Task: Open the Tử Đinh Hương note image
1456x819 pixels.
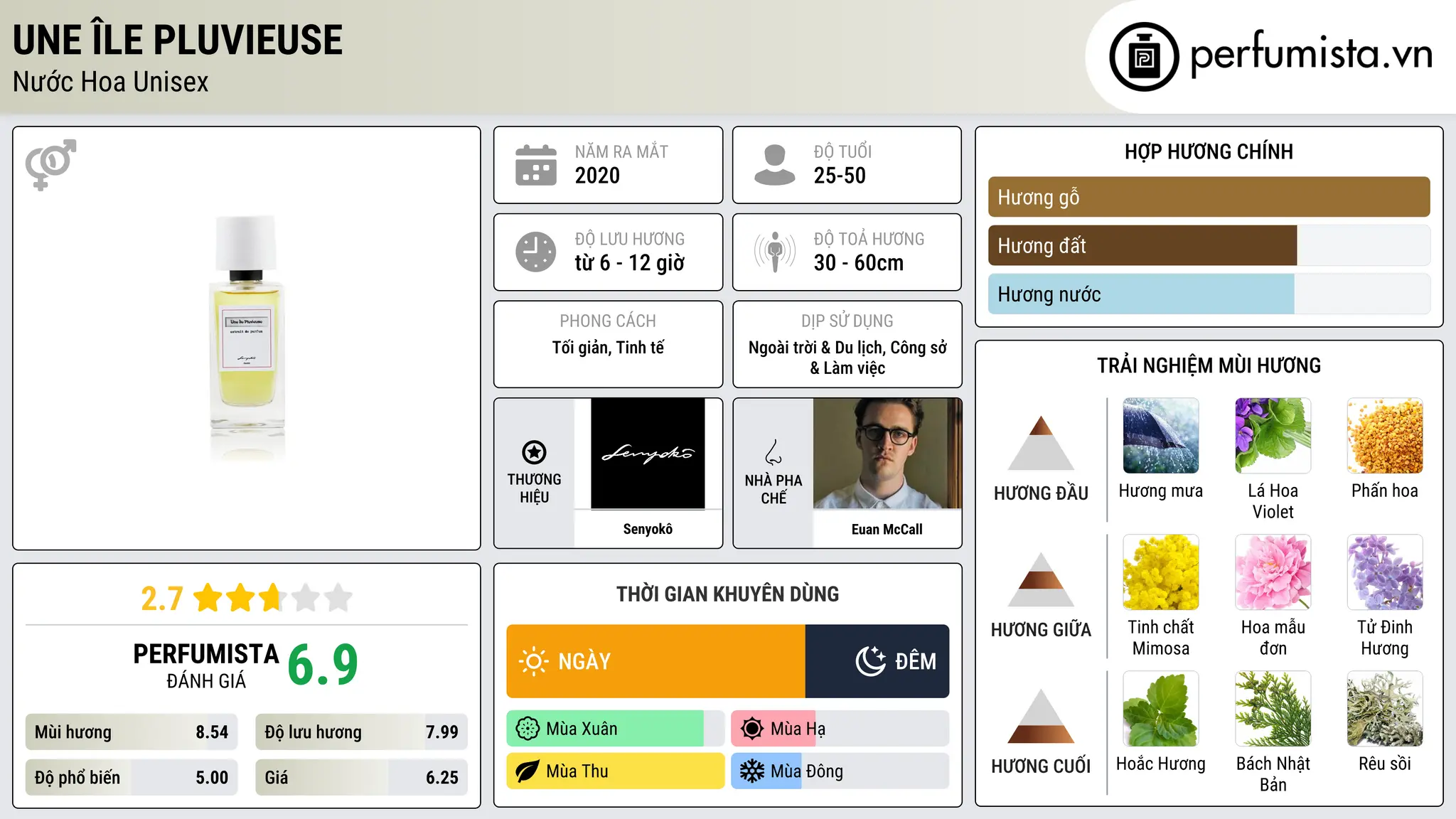Action: (x=1385, y=572)
